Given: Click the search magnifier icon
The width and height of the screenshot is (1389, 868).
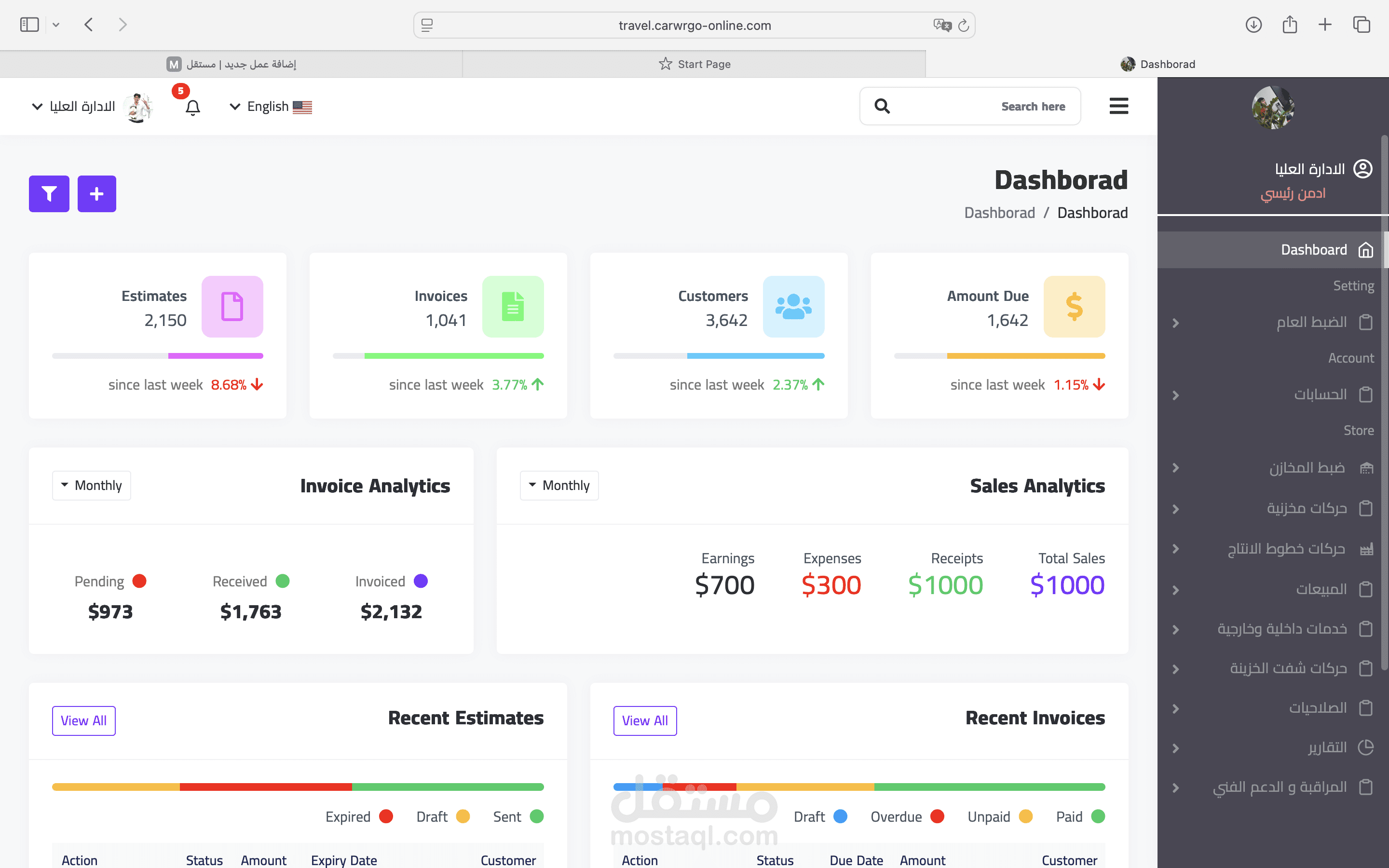Looking at the screenshot, I should coord(882,106).
